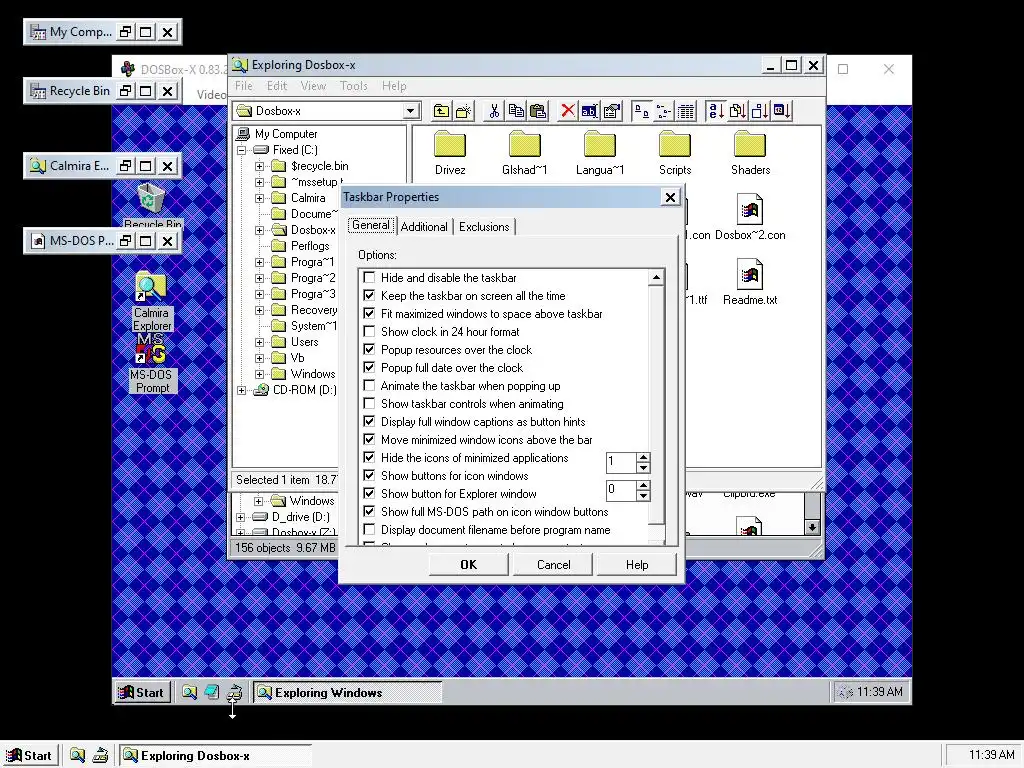1024x768 pixels.
Task: Switch to details view
Action: [685, 111]
